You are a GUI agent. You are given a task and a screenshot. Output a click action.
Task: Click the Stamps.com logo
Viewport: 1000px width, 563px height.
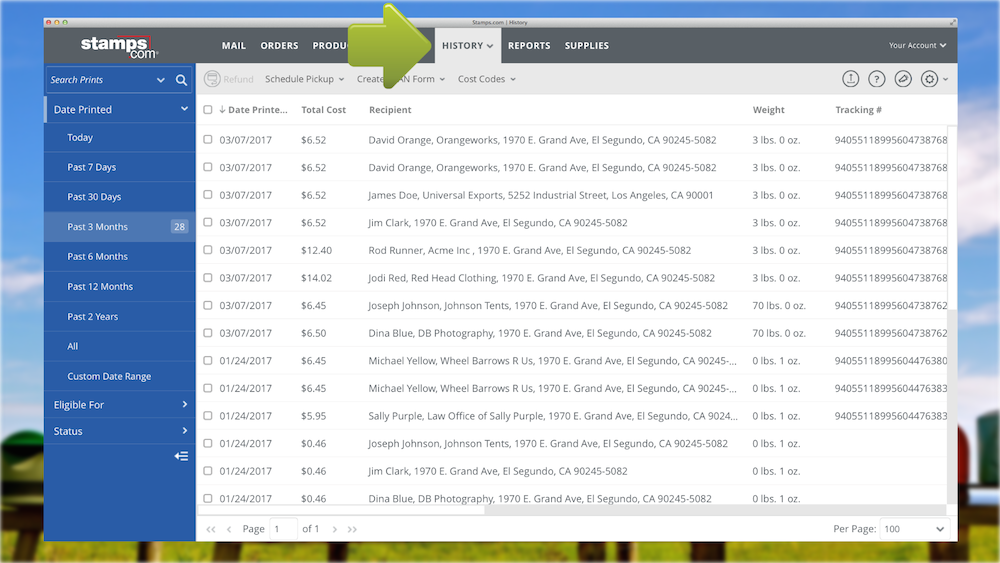pyautogui.click(x=119, y=46)
